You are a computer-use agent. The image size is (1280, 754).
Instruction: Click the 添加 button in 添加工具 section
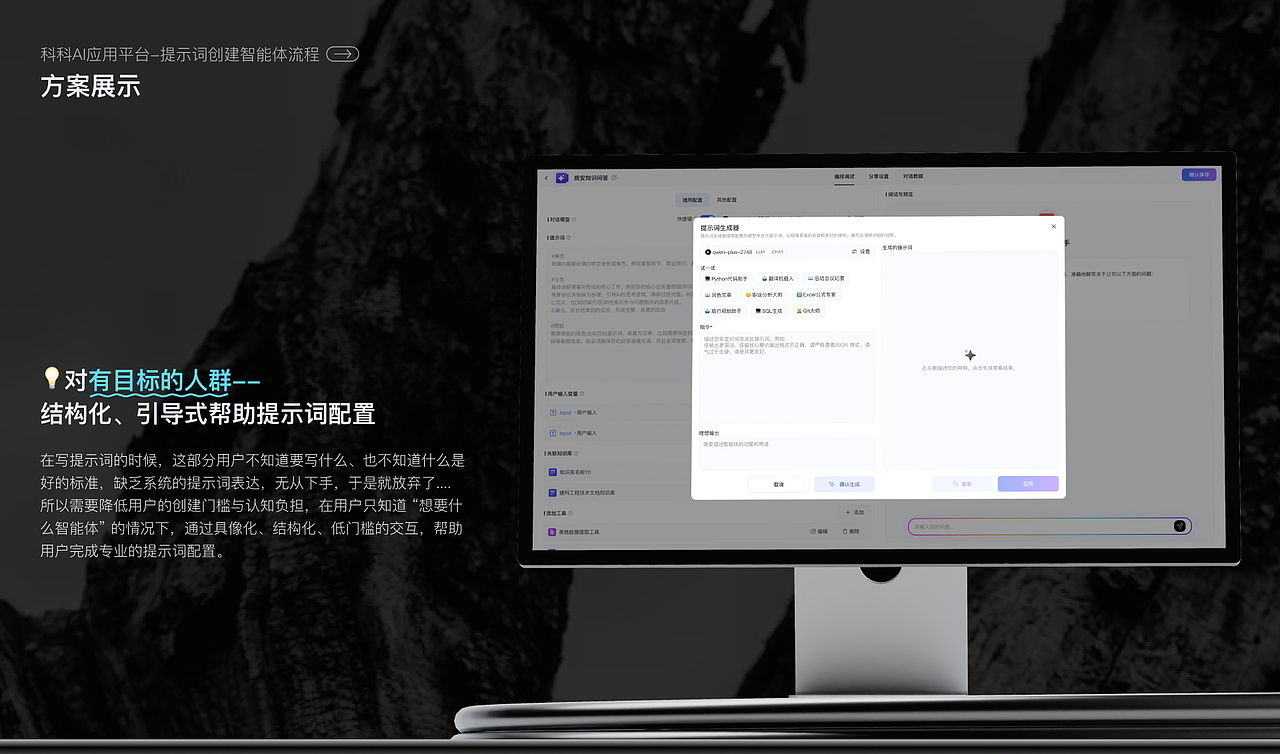(855, 512)
